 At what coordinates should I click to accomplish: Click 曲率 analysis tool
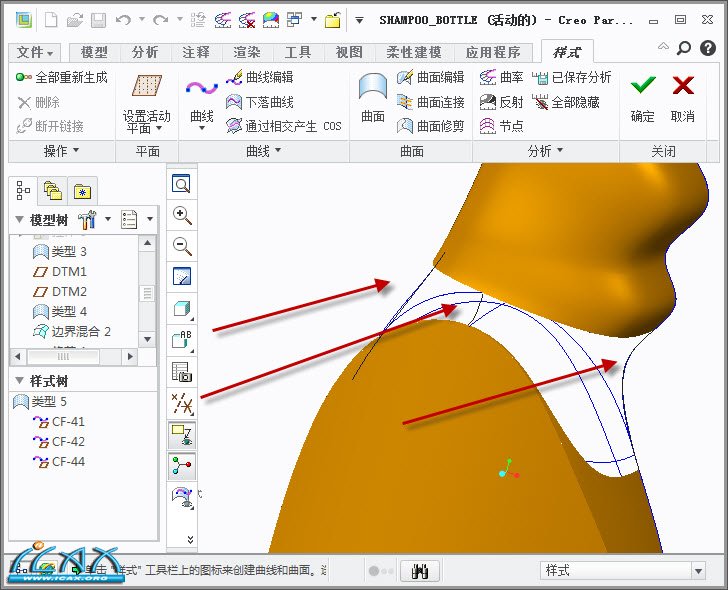pyautogui.click(x=501, y=77)
